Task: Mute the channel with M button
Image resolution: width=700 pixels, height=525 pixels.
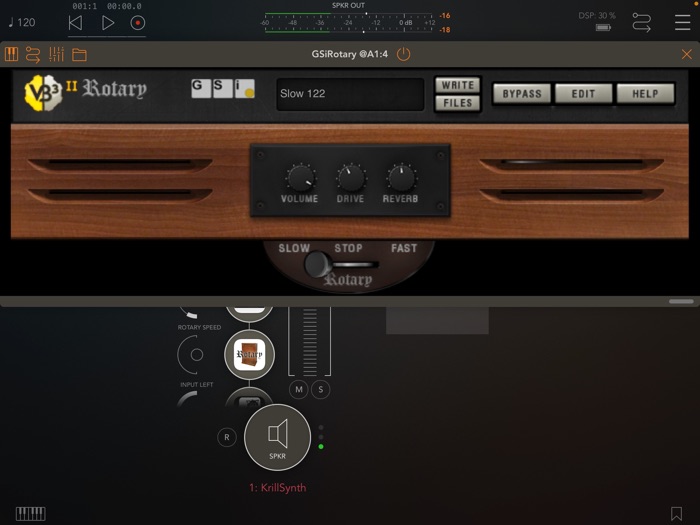Action: (x=299, y=389)
